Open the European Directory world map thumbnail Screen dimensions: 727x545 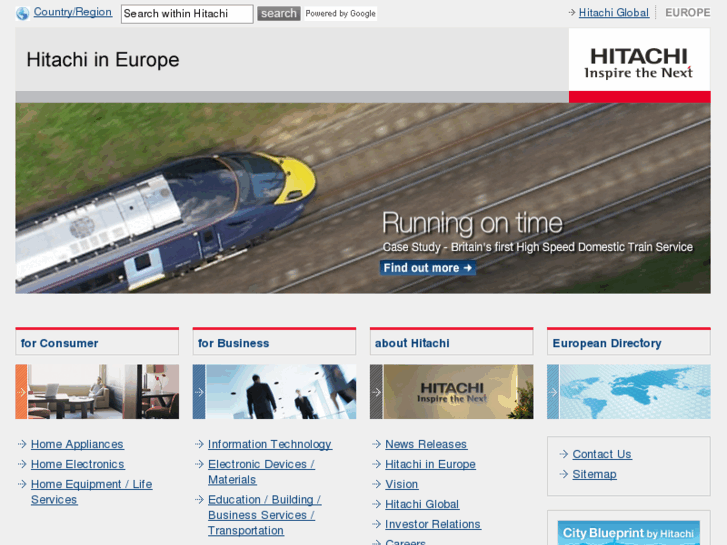pos(629,391)
